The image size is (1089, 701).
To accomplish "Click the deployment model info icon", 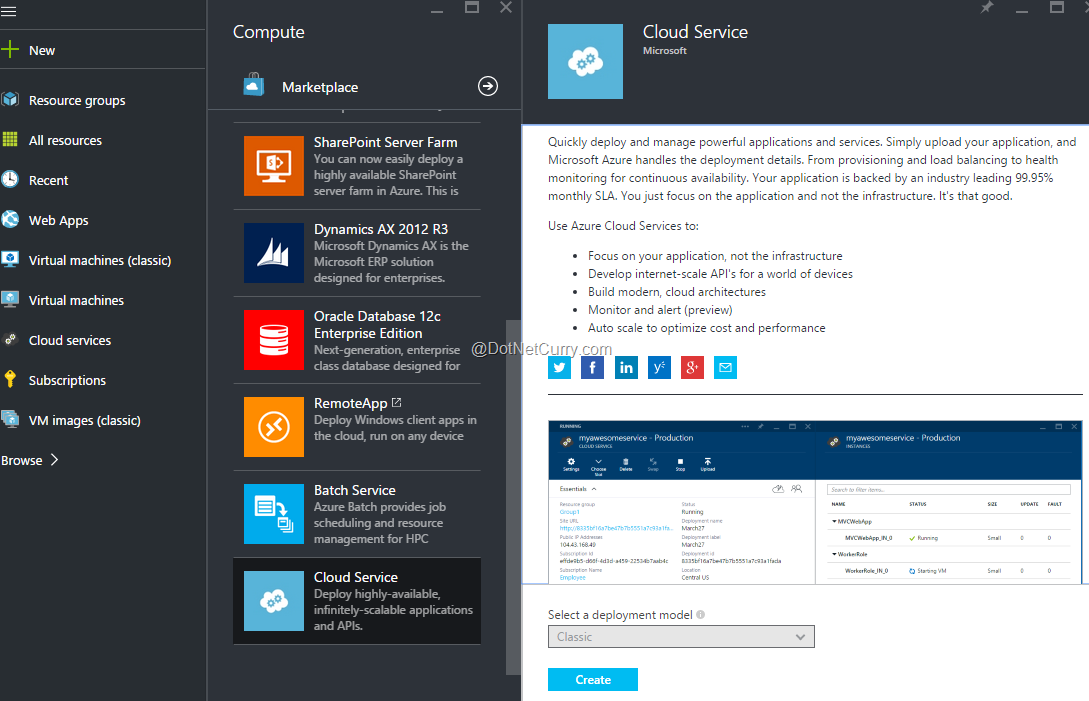I will (x=701, y=614).
